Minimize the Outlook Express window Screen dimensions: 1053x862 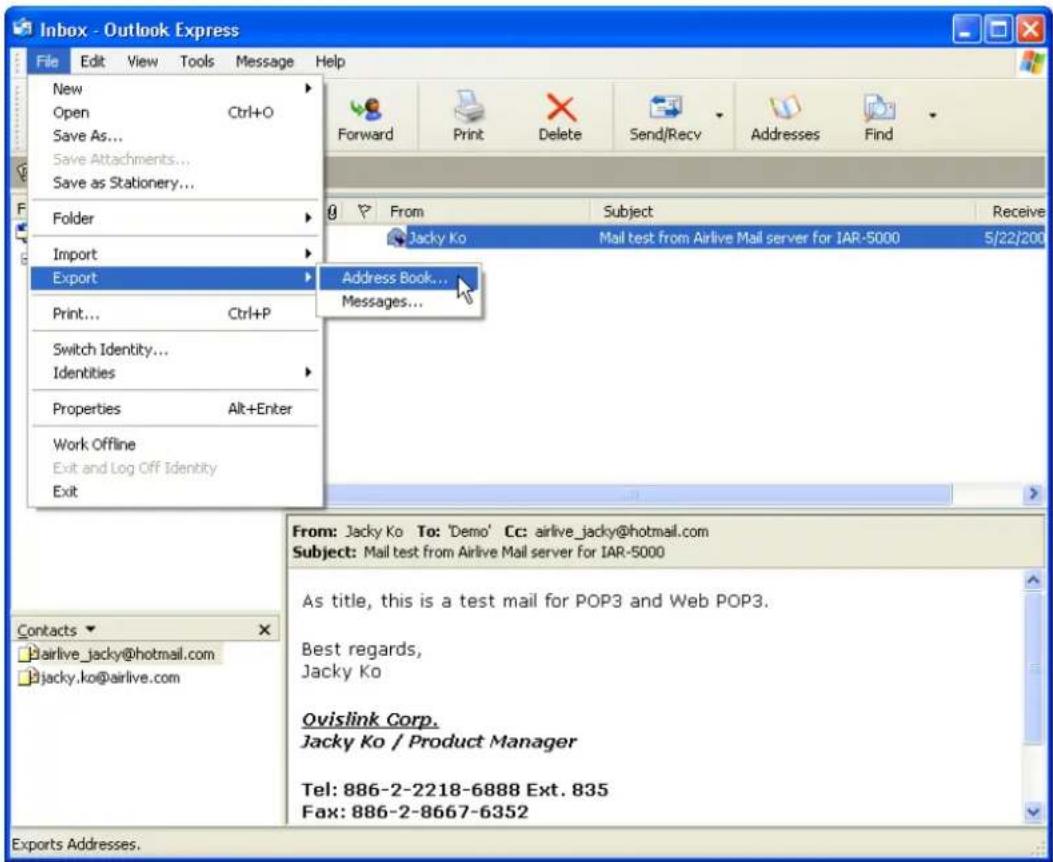[x=966, y=30]
